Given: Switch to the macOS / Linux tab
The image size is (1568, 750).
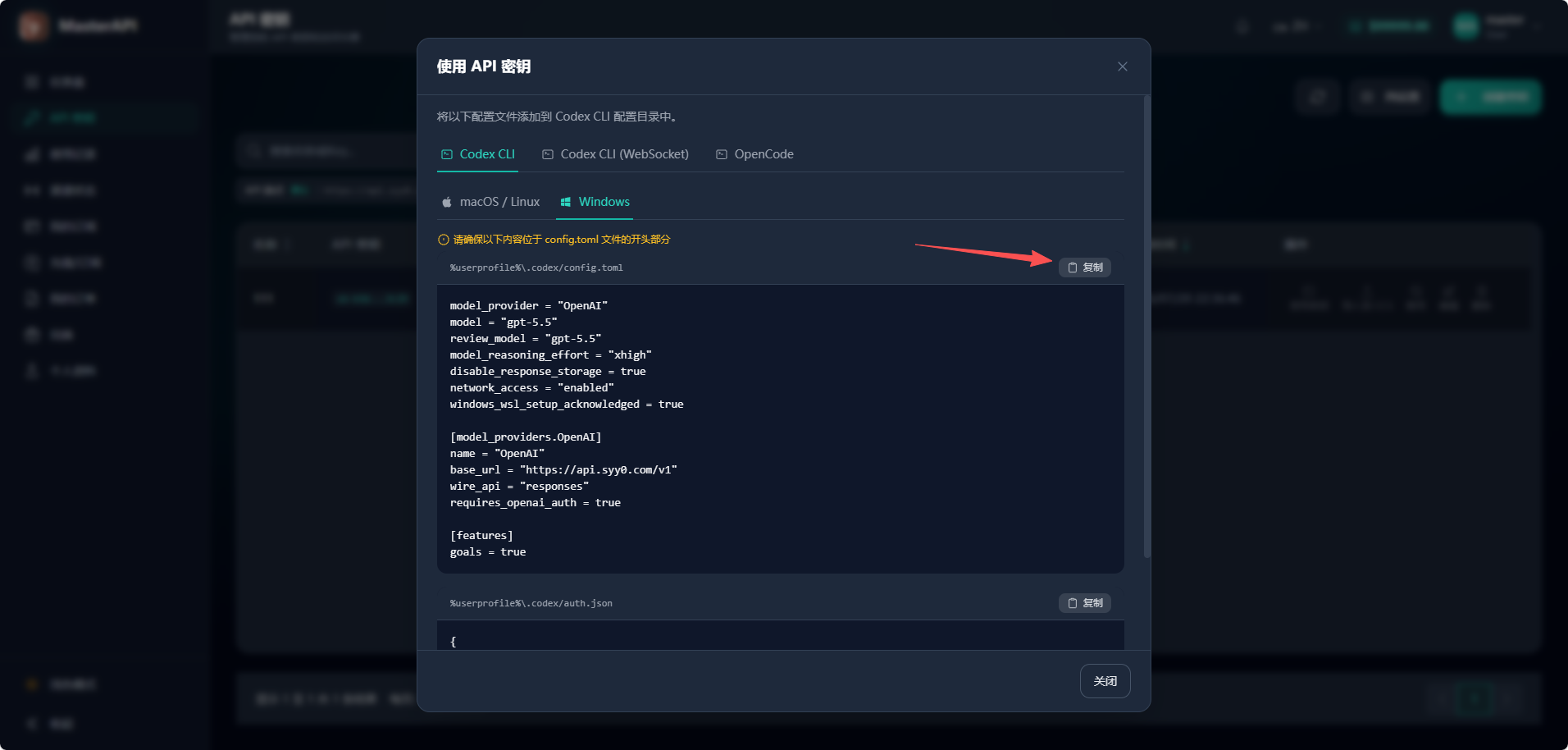Looking at the screenshot, I should (490, 202).
